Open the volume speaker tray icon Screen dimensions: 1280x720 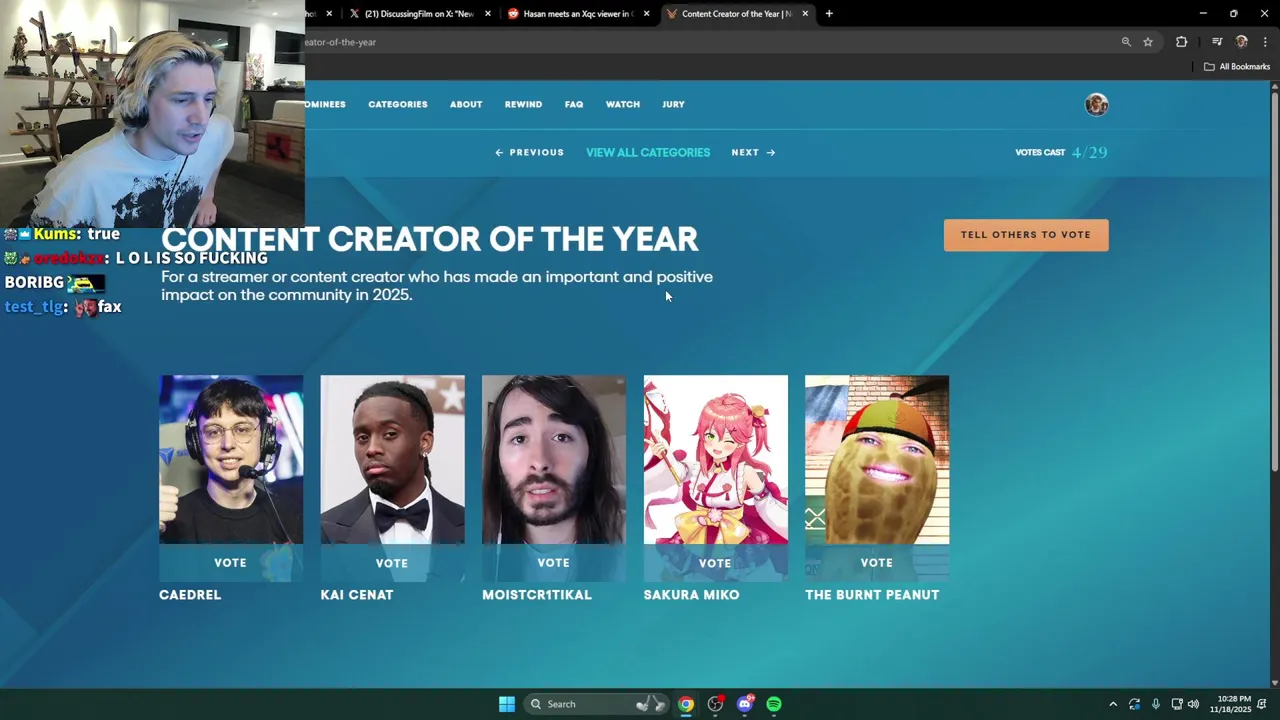coord(1193,704)
